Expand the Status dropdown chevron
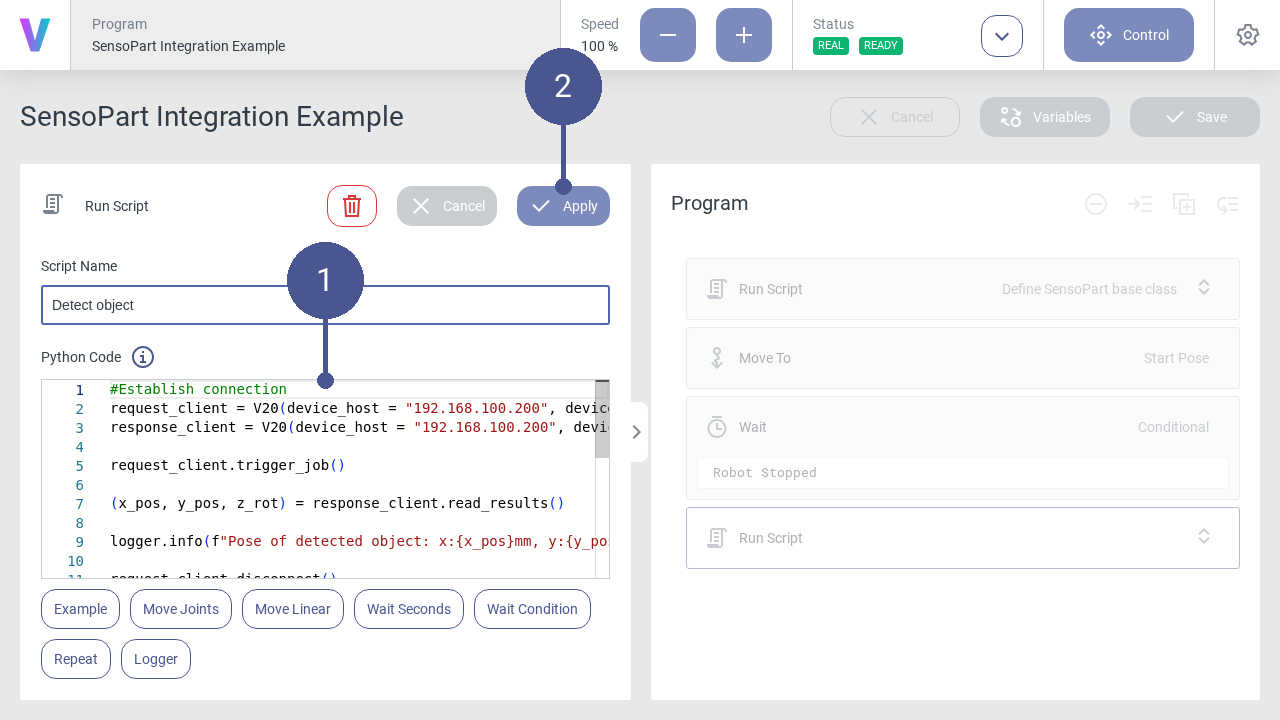Screen dimensions: 1280x720 [x=1002, y=36]
